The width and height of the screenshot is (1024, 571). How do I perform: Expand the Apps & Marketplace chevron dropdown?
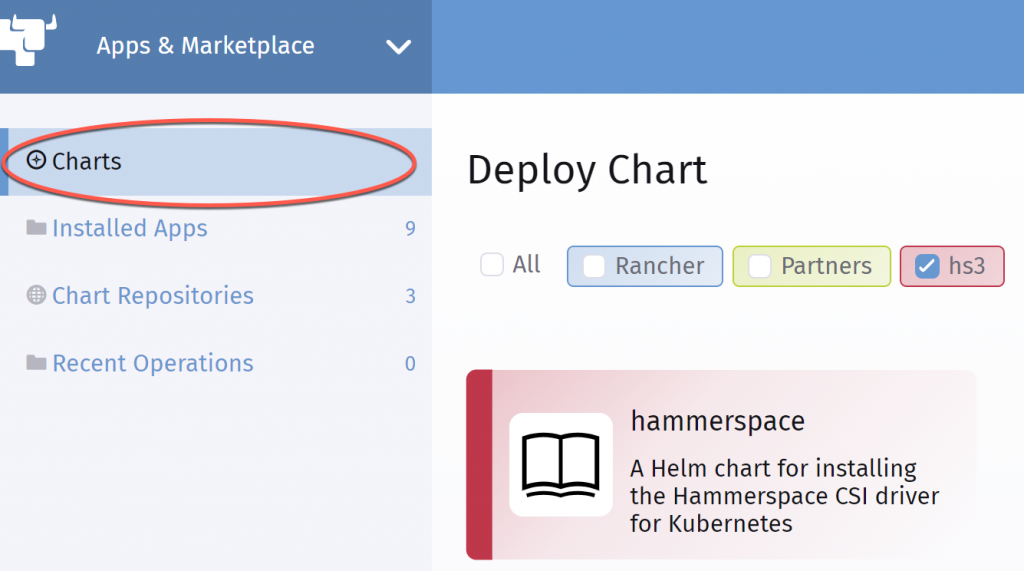click(398, 47)
